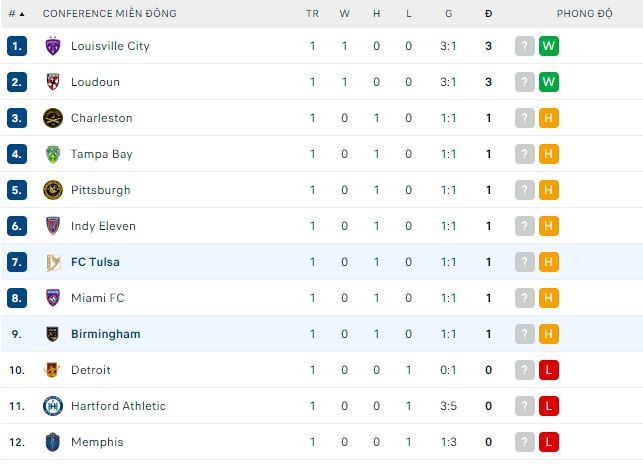Click the Tampa Bay team crest

coord(53,154)
